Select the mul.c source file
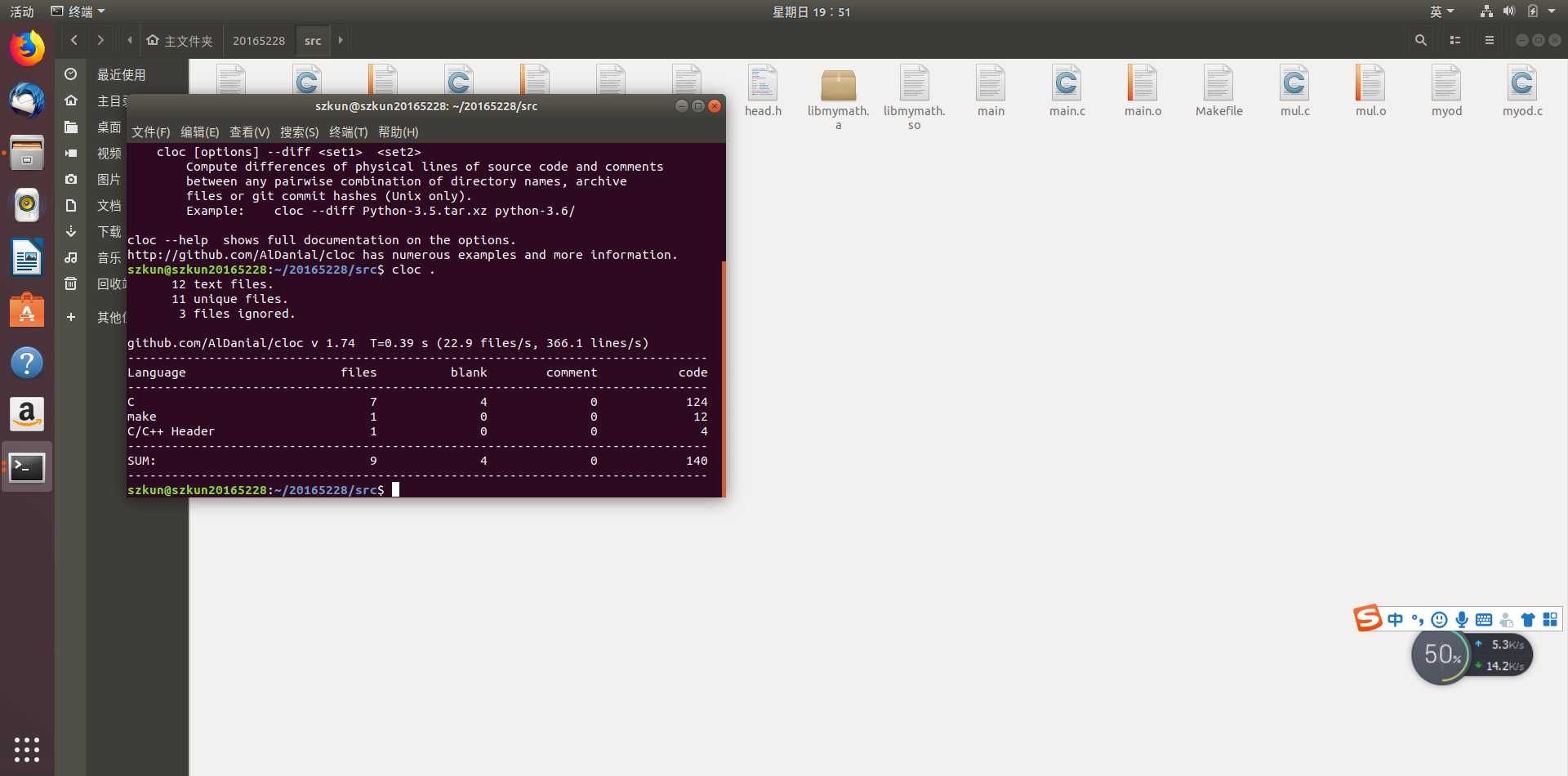 [1294, 91]
